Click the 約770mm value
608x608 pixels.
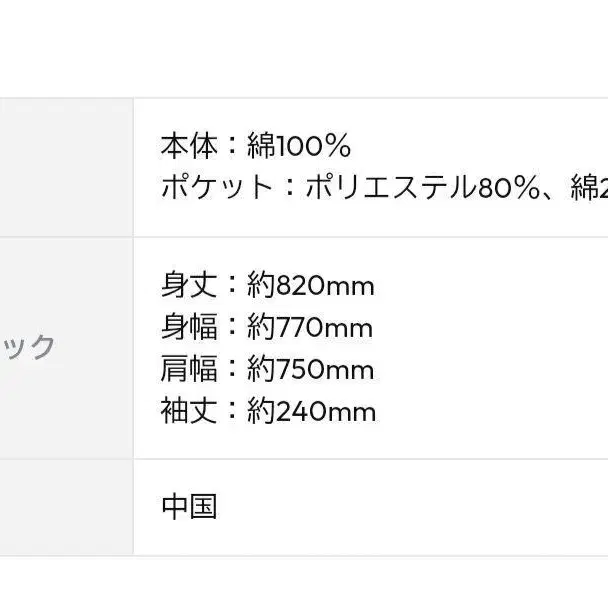pyautogui.click(x=310, y=327)
